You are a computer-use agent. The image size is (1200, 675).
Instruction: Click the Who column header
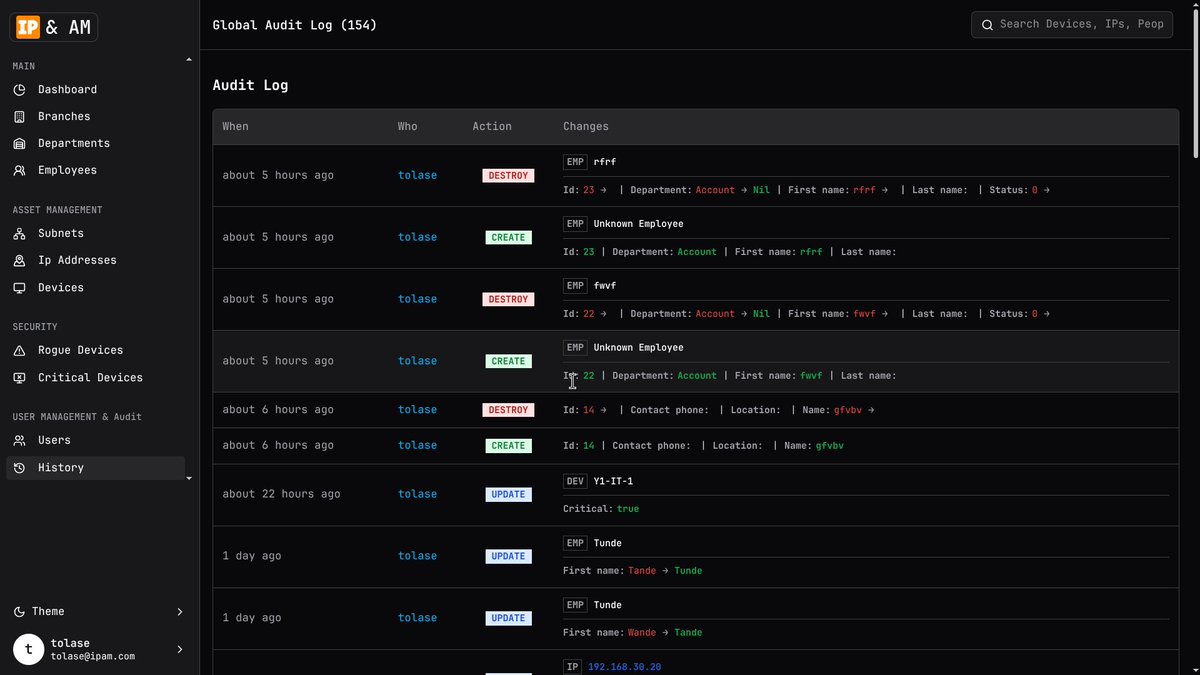click(x=408, y=127)
